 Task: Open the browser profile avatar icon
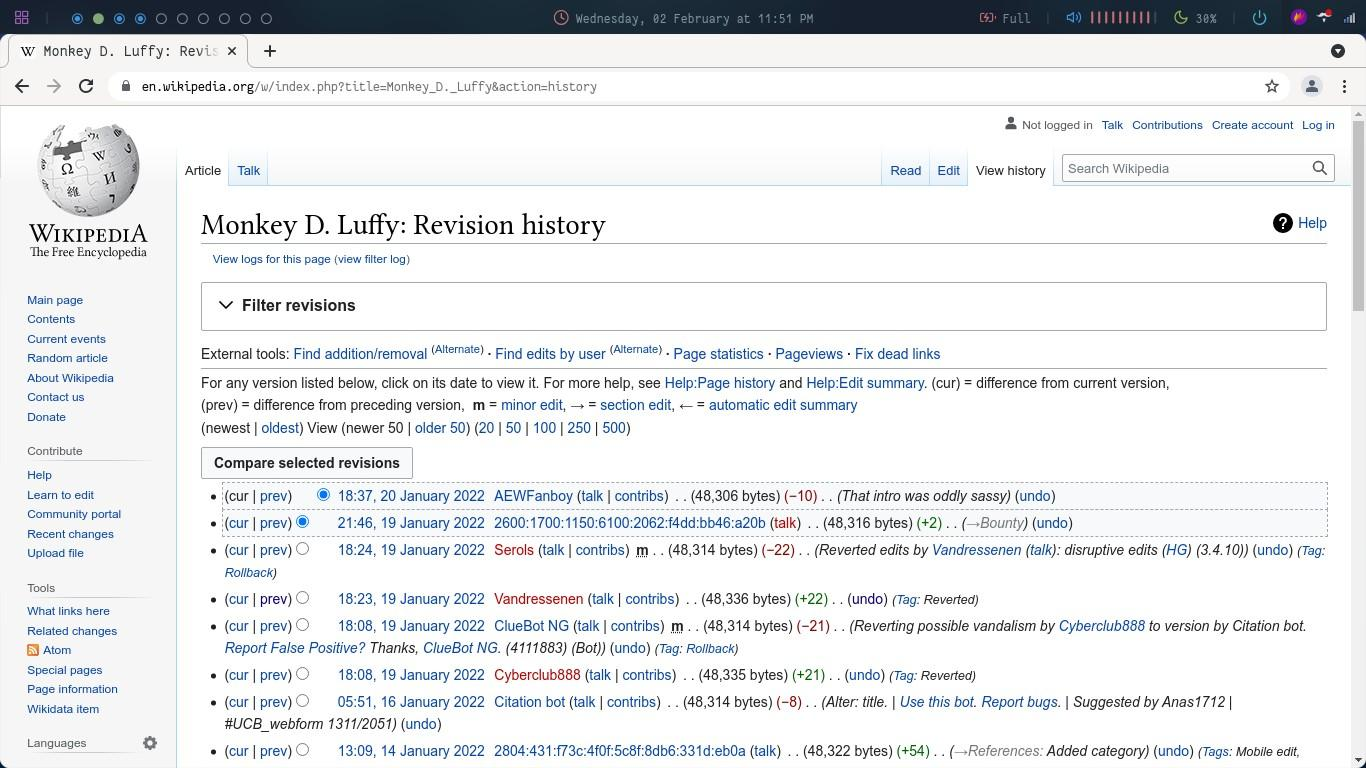click(x=1312, y=87)
